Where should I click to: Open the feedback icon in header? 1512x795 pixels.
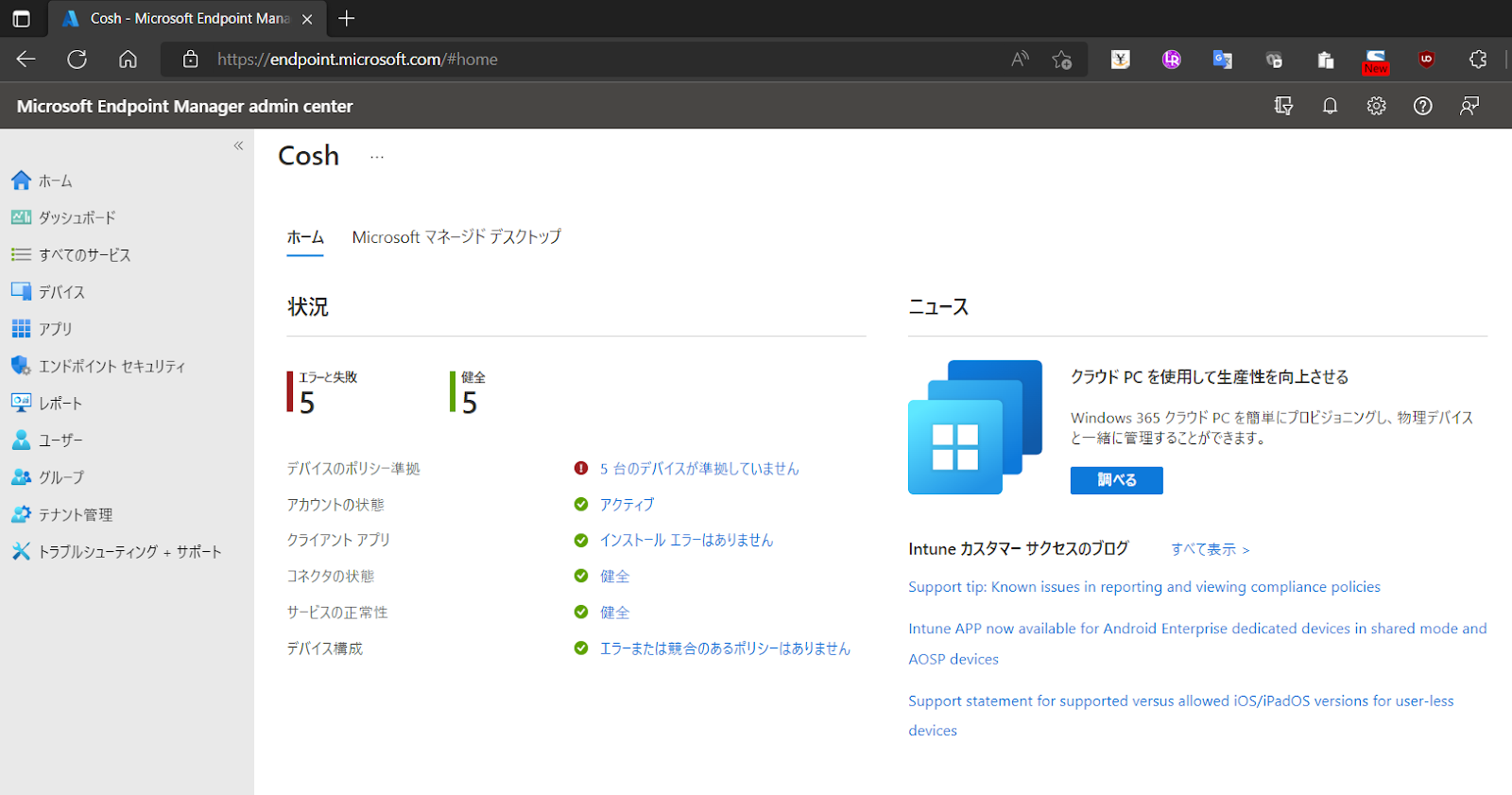tap(1469, 106)
